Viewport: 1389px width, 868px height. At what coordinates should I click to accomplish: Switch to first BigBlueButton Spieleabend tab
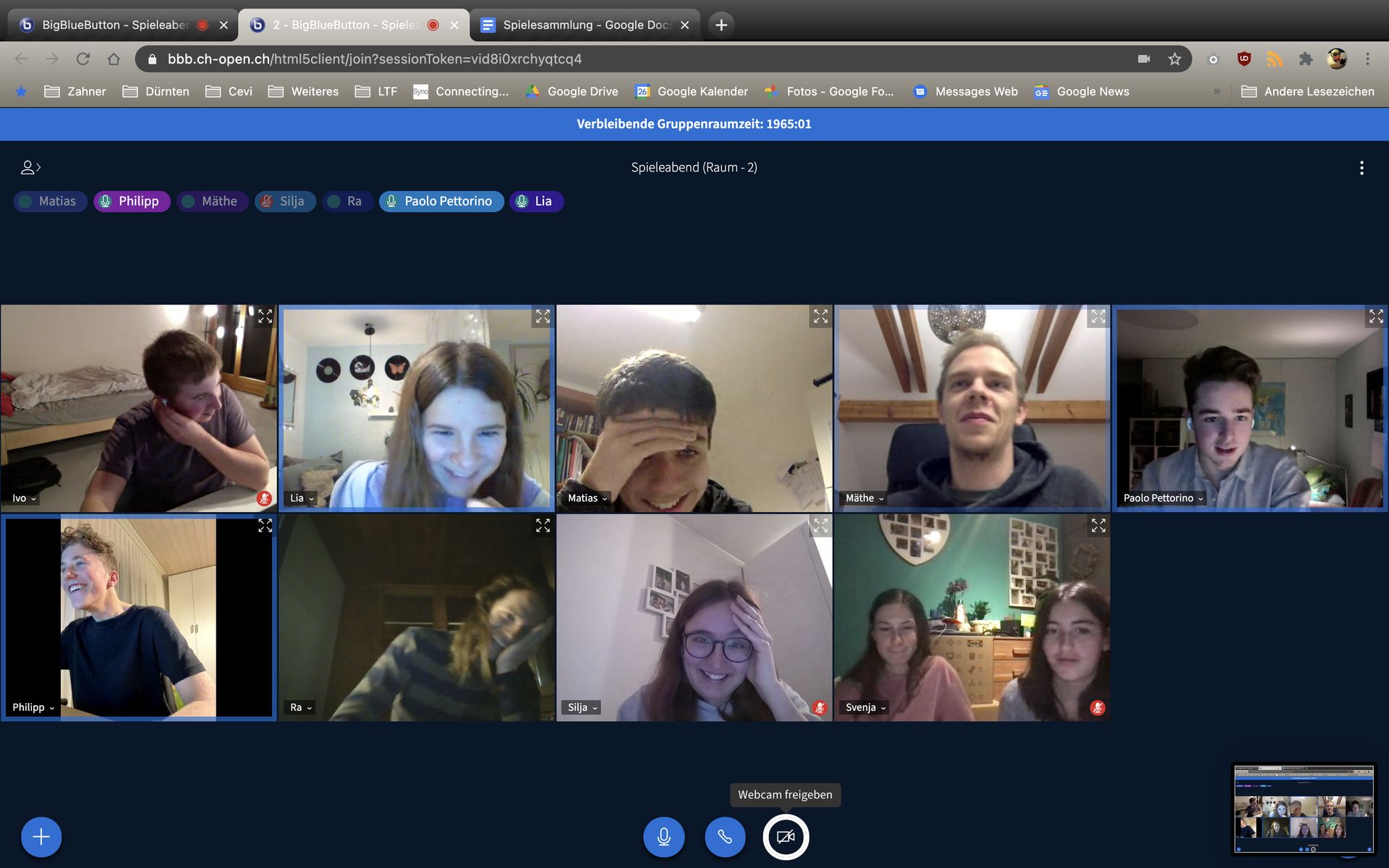114,25
